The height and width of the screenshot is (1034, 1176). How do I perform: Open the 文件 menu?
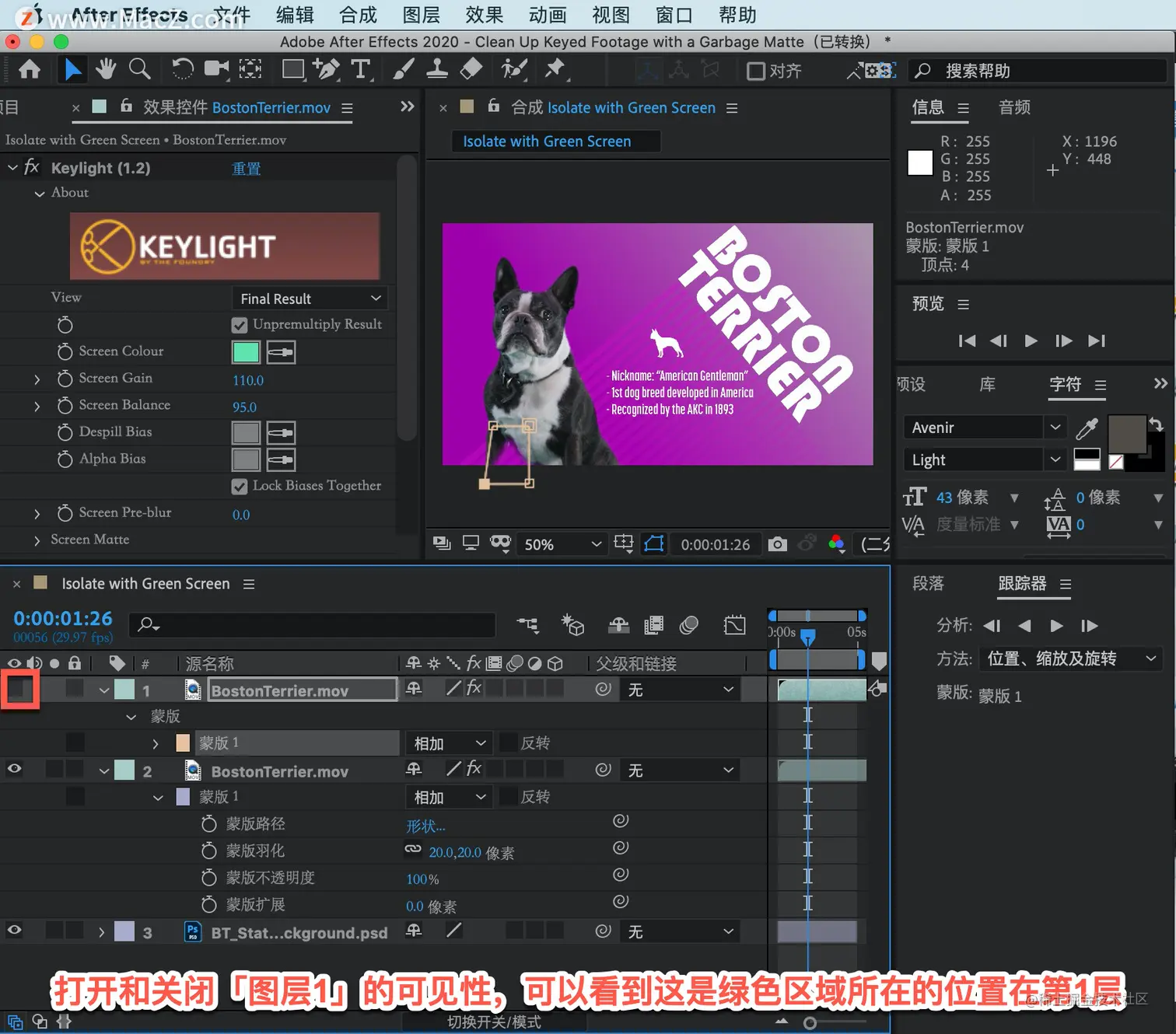click(x=232, y=15)
